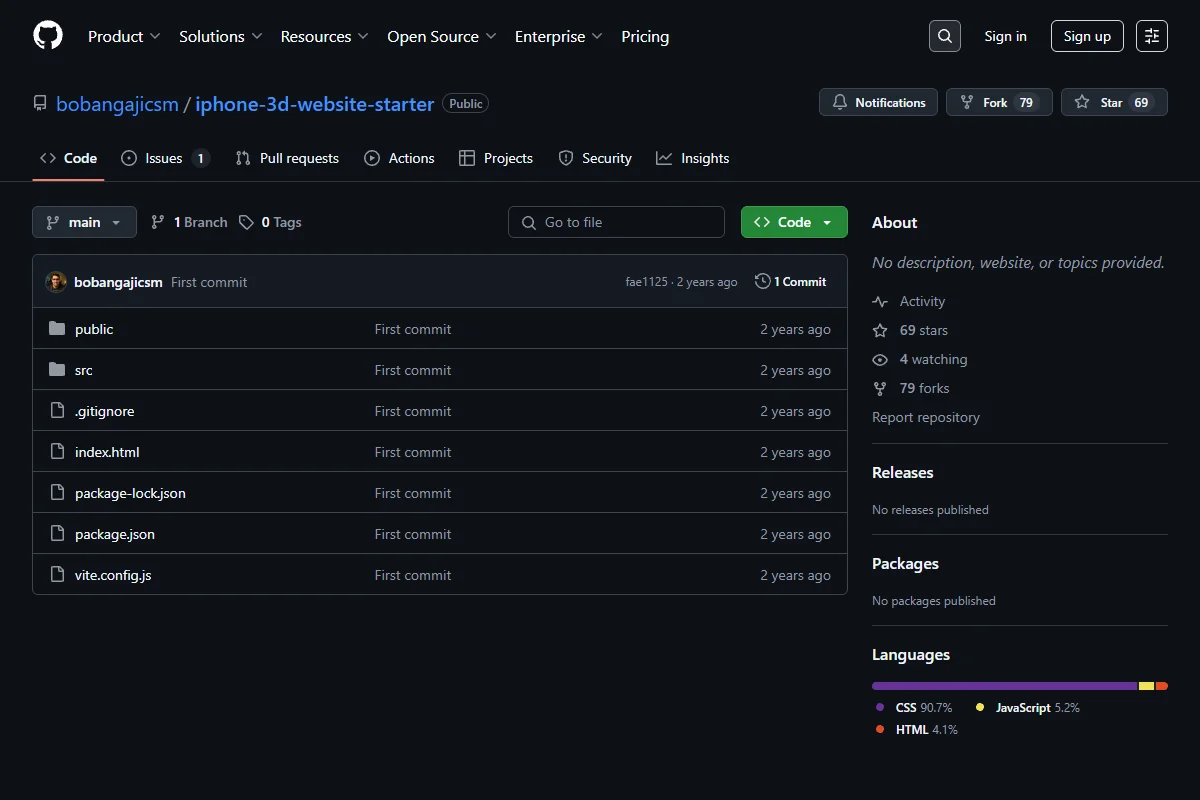1200x800 pixels.
Task: Open the vite.config.js file link
Action: pos(113,575)
